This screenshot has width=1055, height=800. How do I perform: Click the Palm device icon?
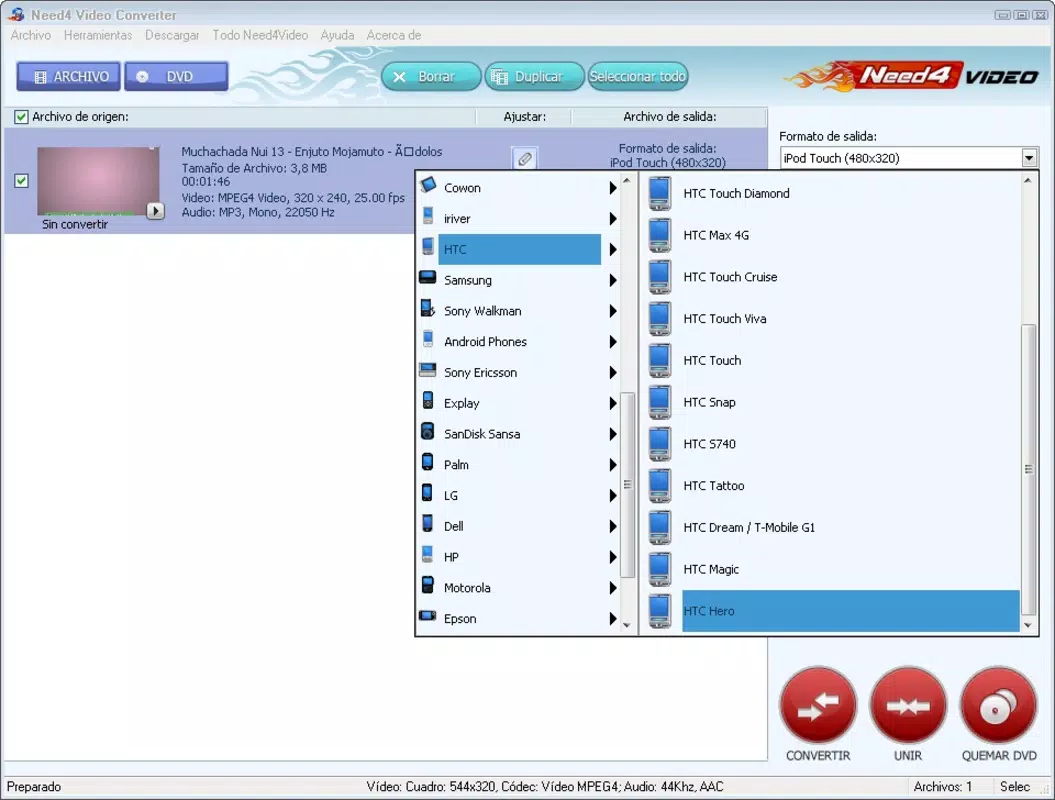point(428,462)
